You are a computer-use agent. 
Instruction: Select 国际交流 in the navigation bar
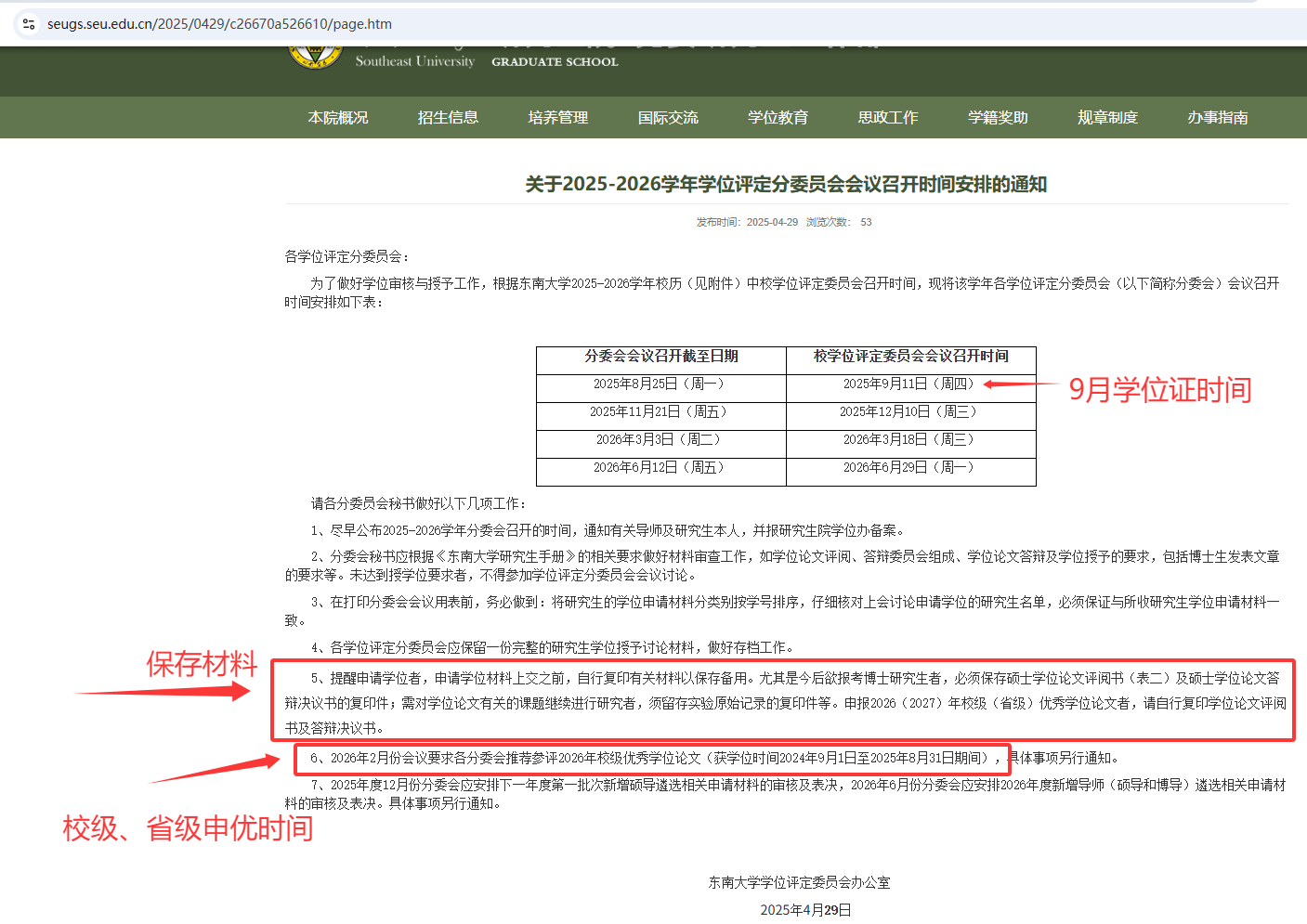(668, 118)
